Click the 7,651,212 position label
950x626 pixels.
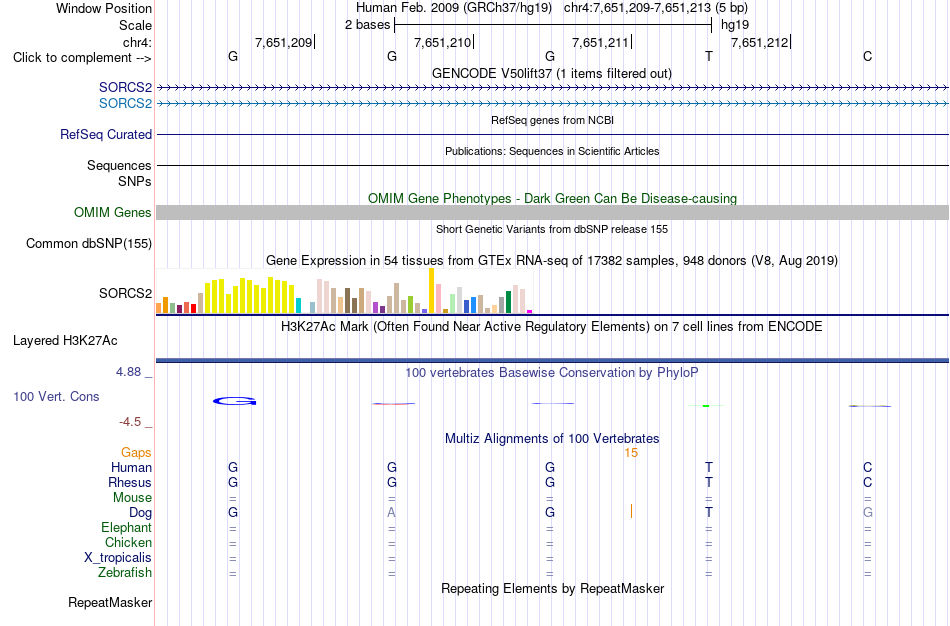click(760, 42)
